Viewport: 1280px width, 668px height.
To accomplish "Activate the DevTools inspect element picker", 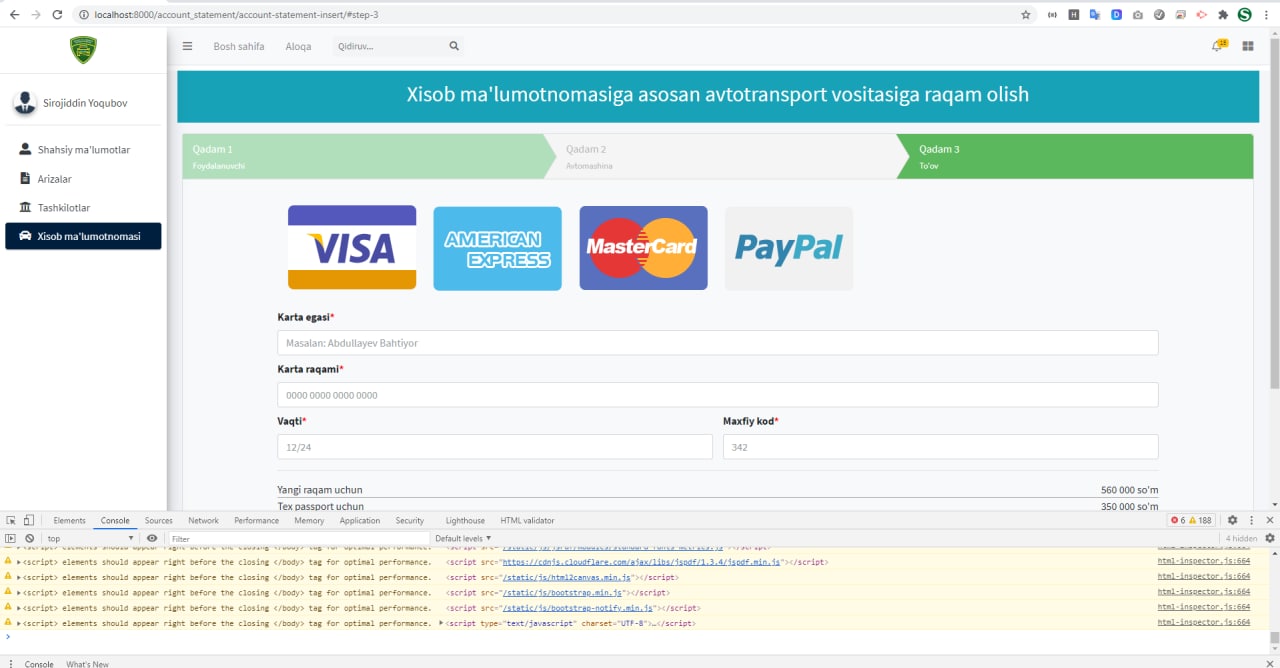I will (11, 520).
